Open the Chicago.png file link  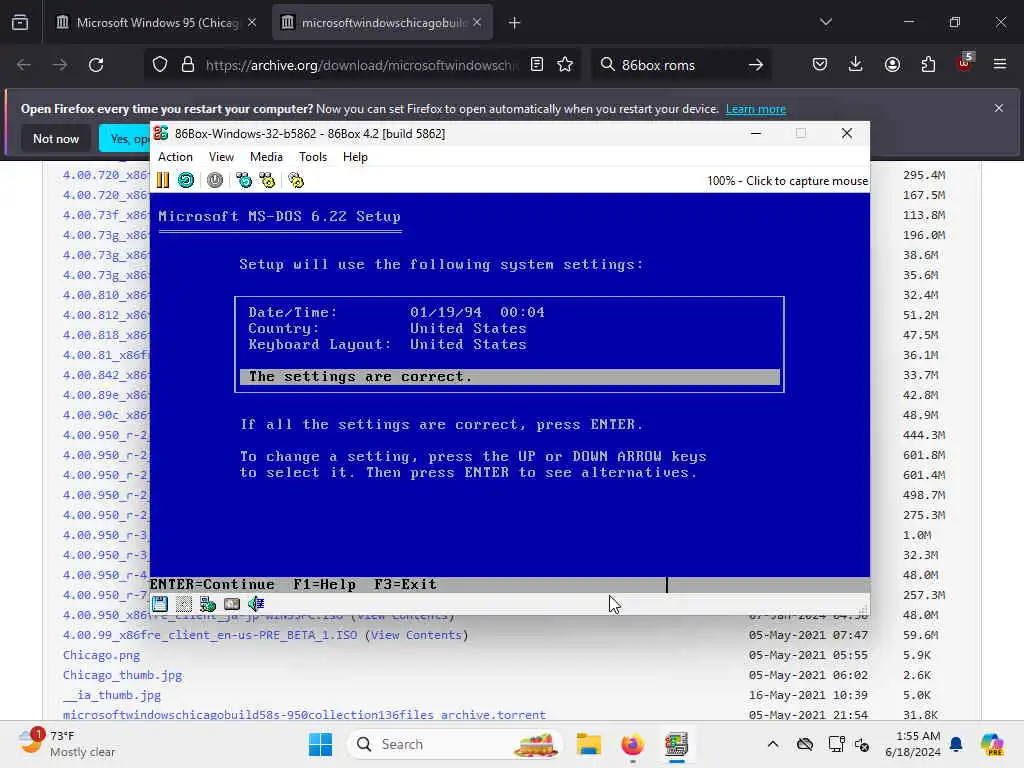(x=101, y=655)
